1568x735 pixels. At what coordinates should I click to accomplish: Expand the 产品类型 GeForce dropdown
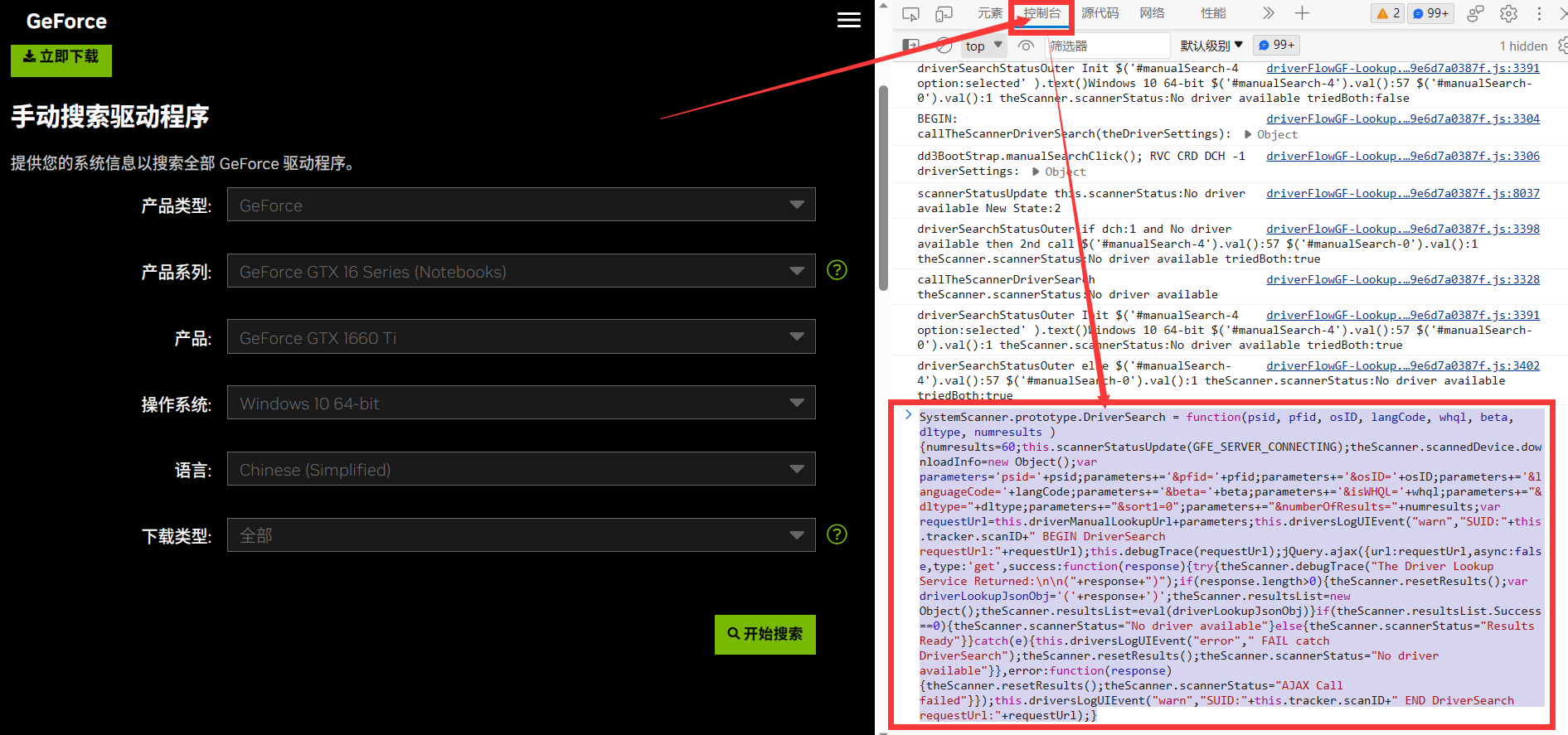521,205
